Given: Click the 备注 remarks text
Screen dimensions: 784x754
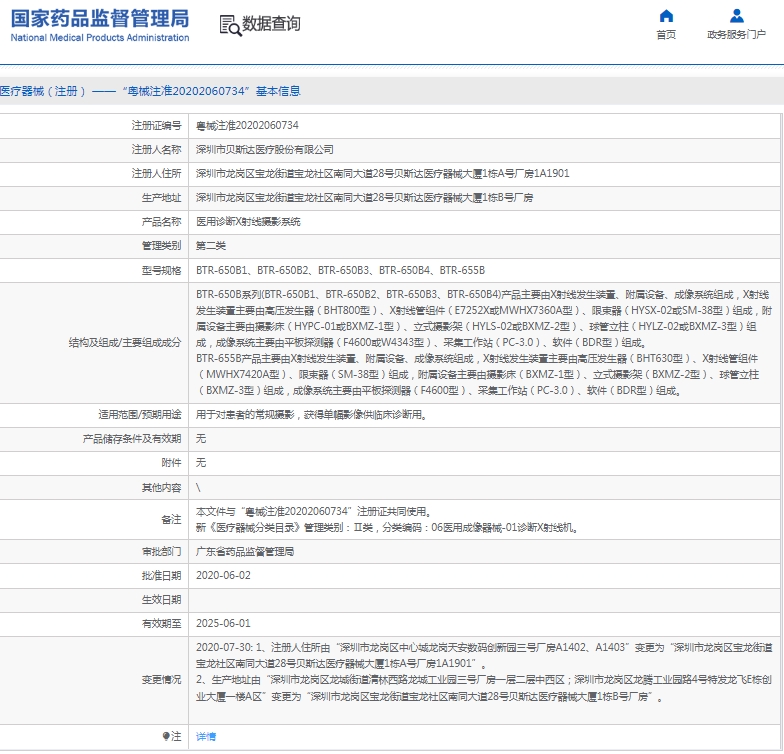Looking at the screenshot, I should (387, 520).
